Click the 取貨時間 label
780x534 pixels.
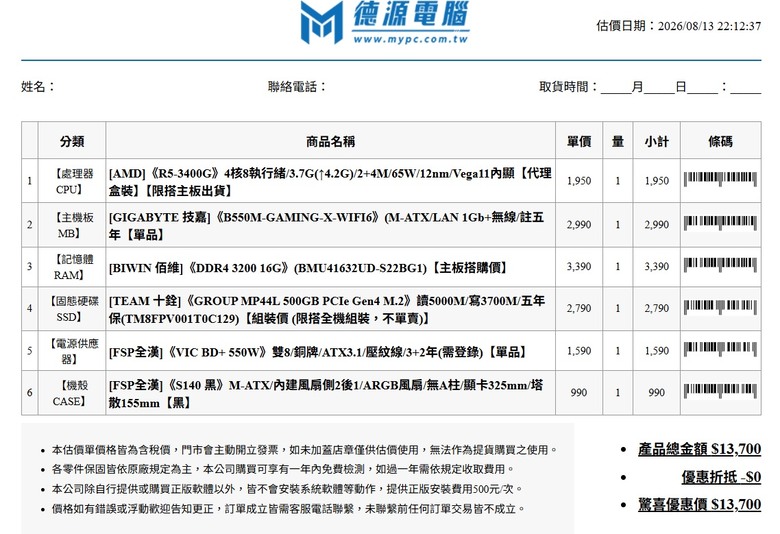[x=569, y=87]
